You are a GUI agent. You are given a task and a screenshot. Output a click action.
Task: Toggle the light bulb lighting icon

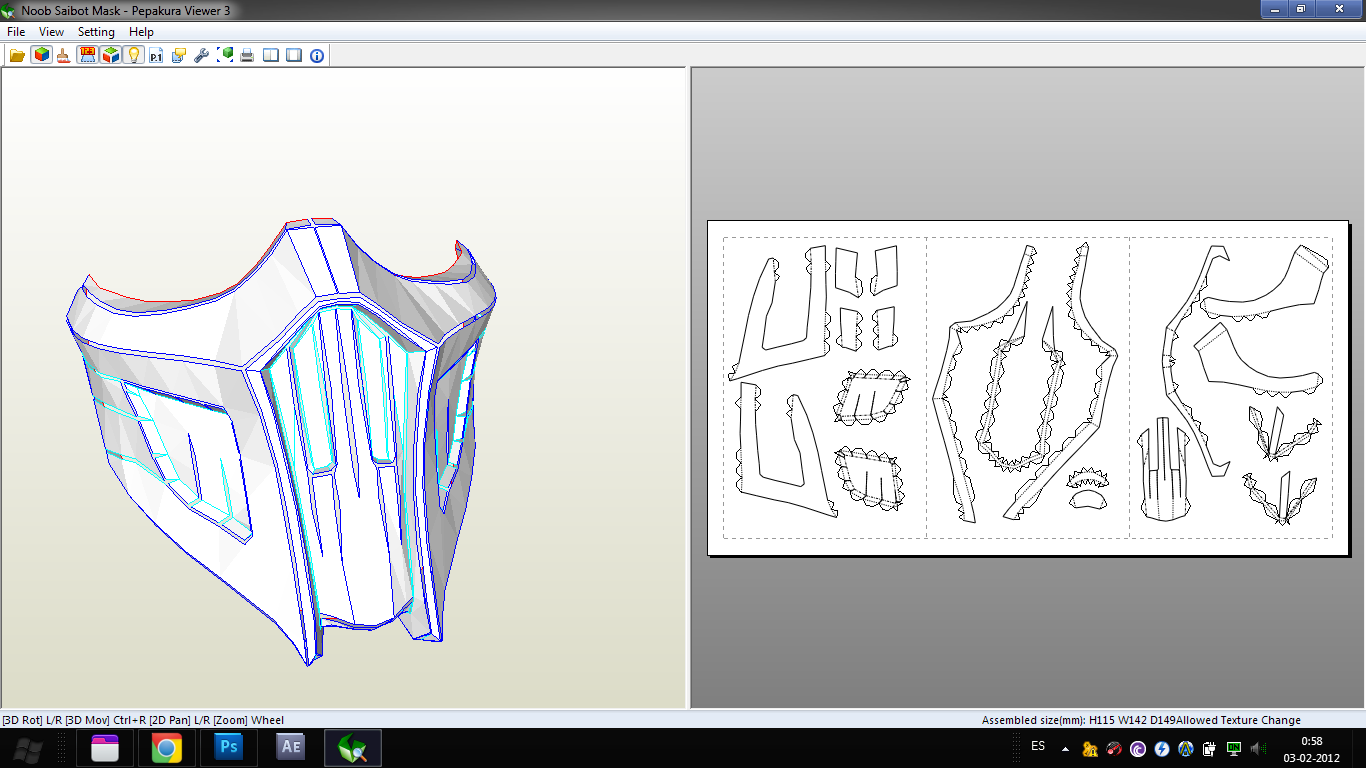pos(133,55)
